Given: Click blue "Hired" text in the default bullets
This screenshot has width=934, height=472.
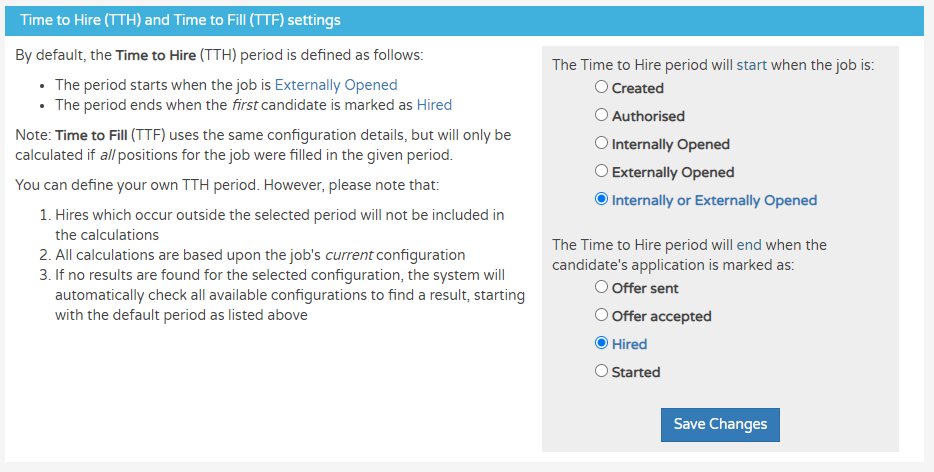Looking at the screenshot, I should (434, 105).
